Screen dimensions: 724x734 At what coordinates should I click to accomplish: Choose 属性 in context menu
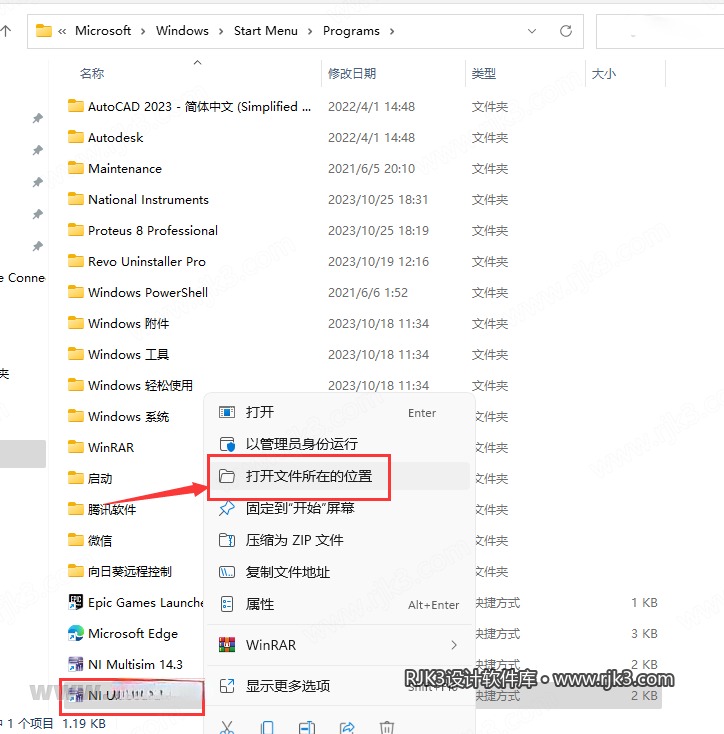tap(338, 604)
